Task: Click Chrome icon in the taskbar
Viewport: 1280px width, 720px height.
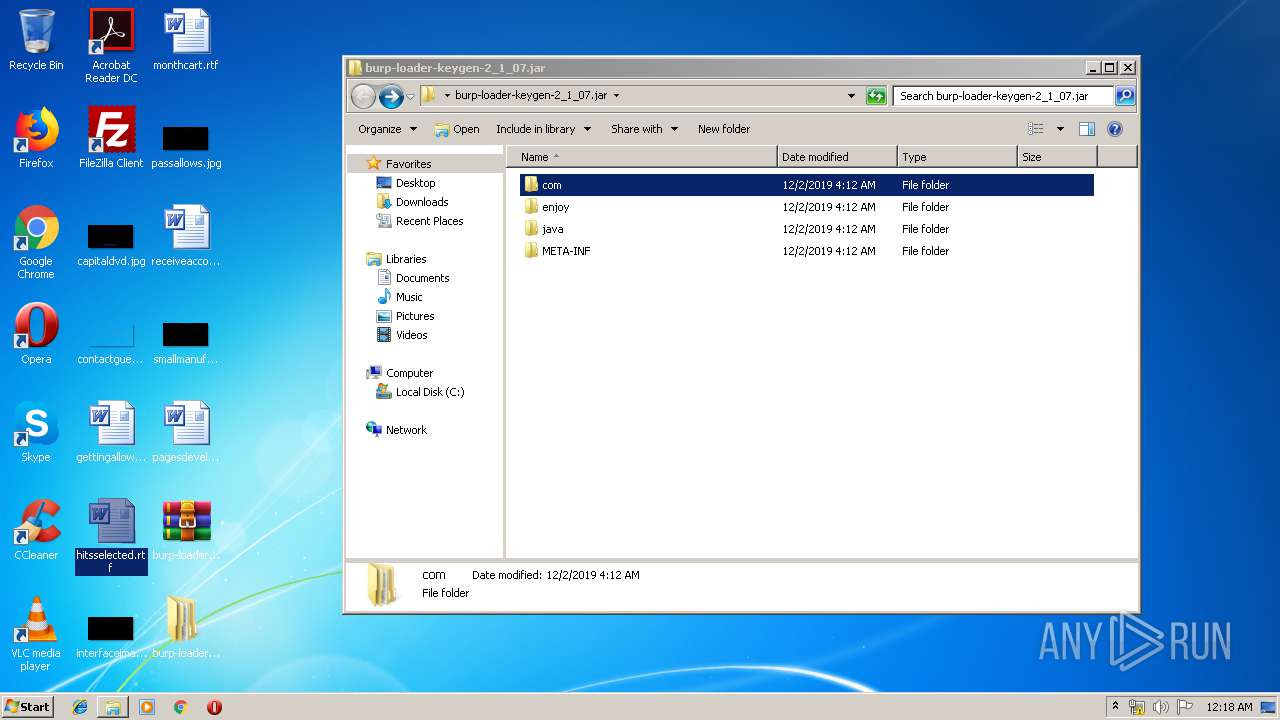Action: (180, 707)
